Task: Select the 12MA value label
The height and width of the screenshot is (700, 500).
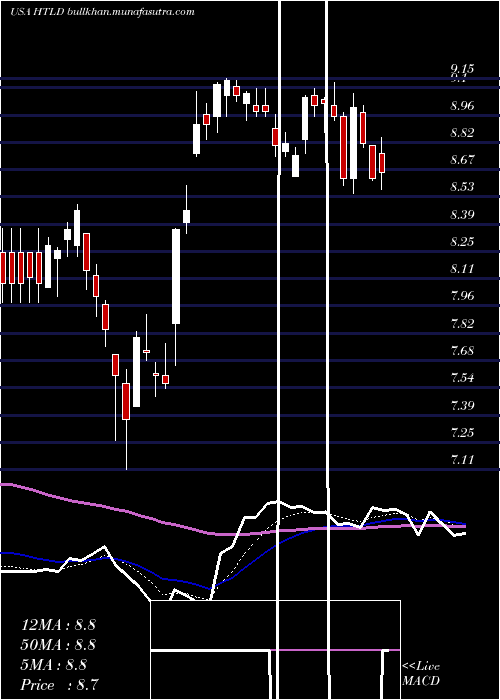Action: [x=58, y=625]
